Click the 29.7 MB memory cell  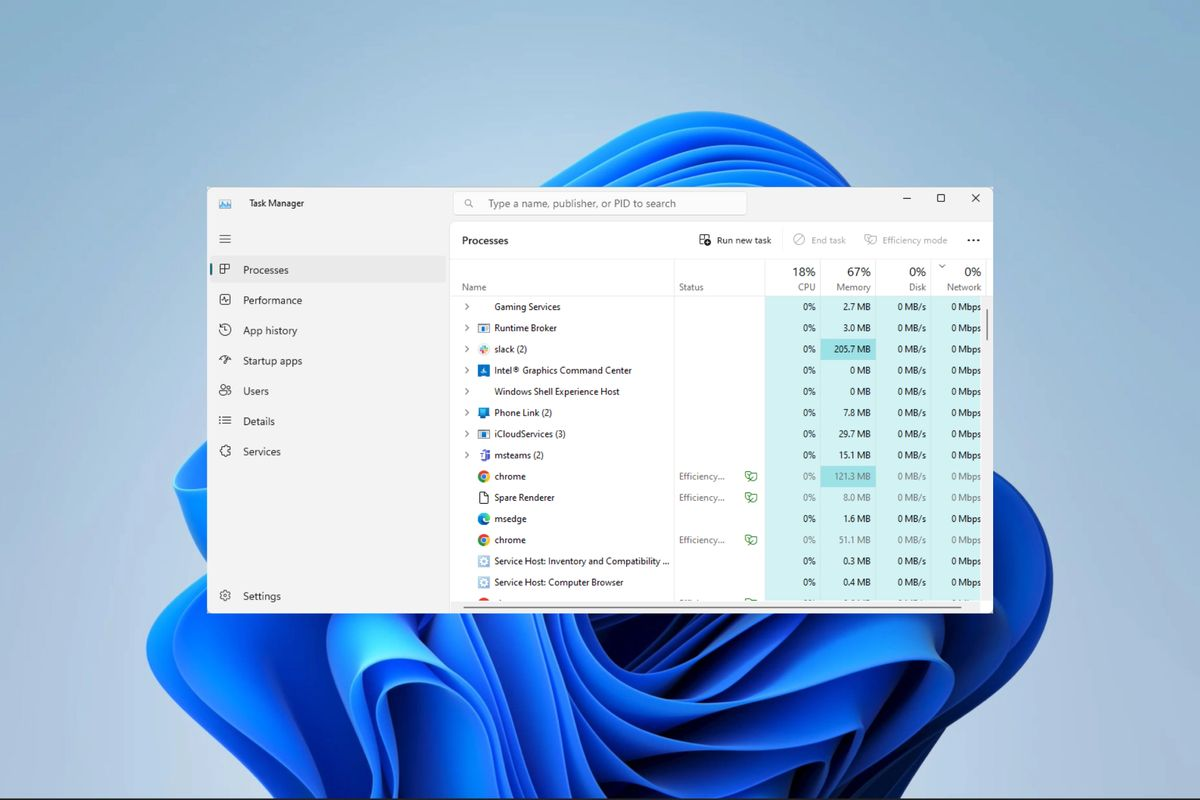tap(848, 434)
